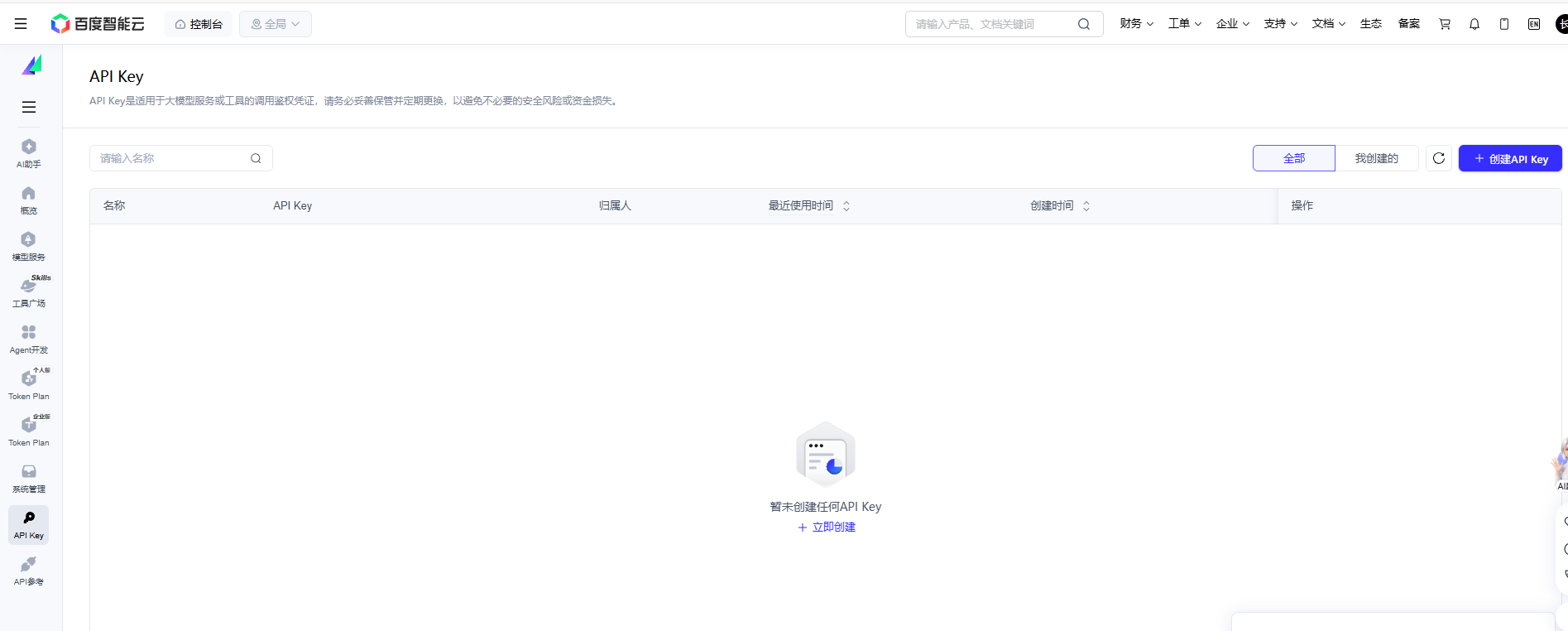Open API参考 in the sidebar

click(x=29, y=571)
